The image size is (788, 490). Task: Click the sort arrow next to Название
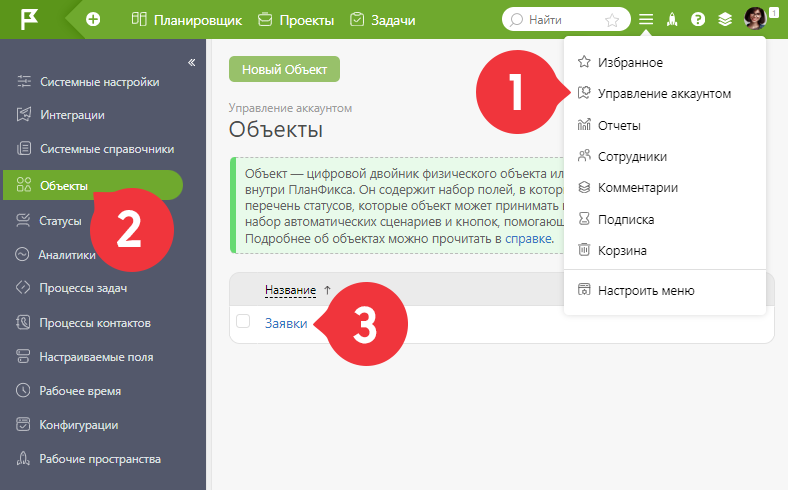(x=327, y=290)
